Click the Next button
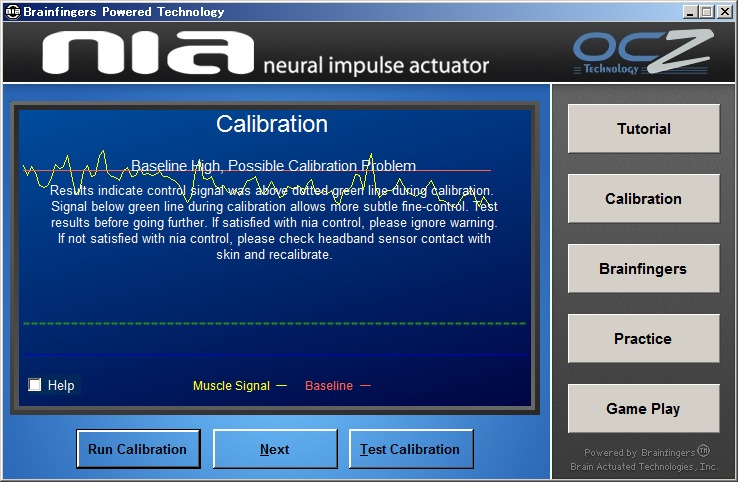This screenshot has width=738, height=482. (275, 449)
